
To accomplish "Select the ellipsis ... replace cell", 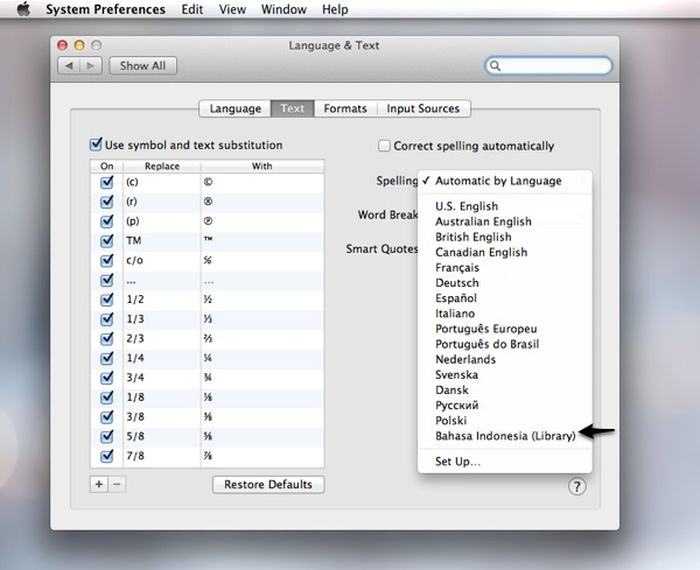I will point(162,280).
